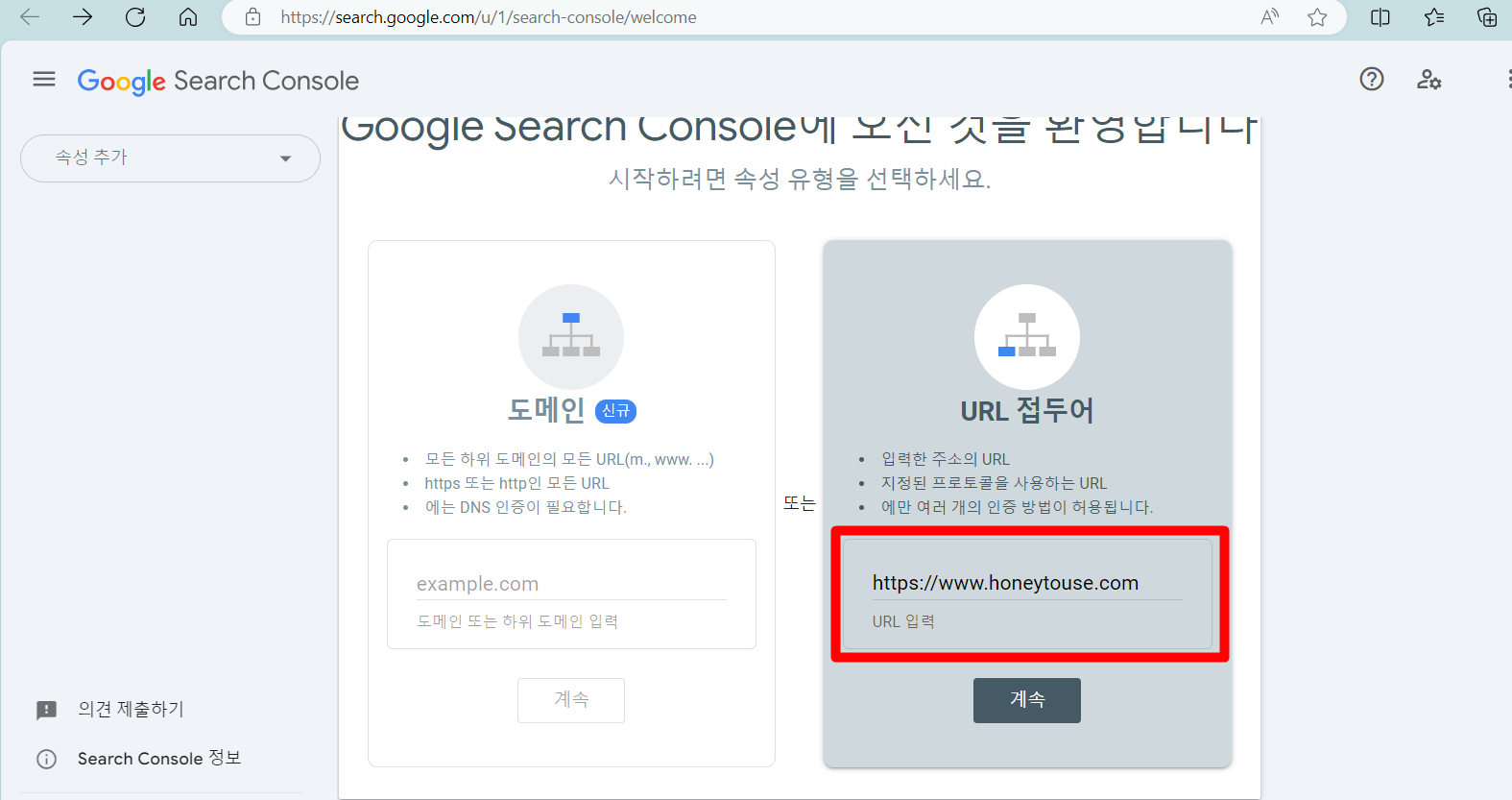Open Search Console 정보 link
Image resolution: width=1512 pixels, height=800 pixels.
[x=159, y=759]
